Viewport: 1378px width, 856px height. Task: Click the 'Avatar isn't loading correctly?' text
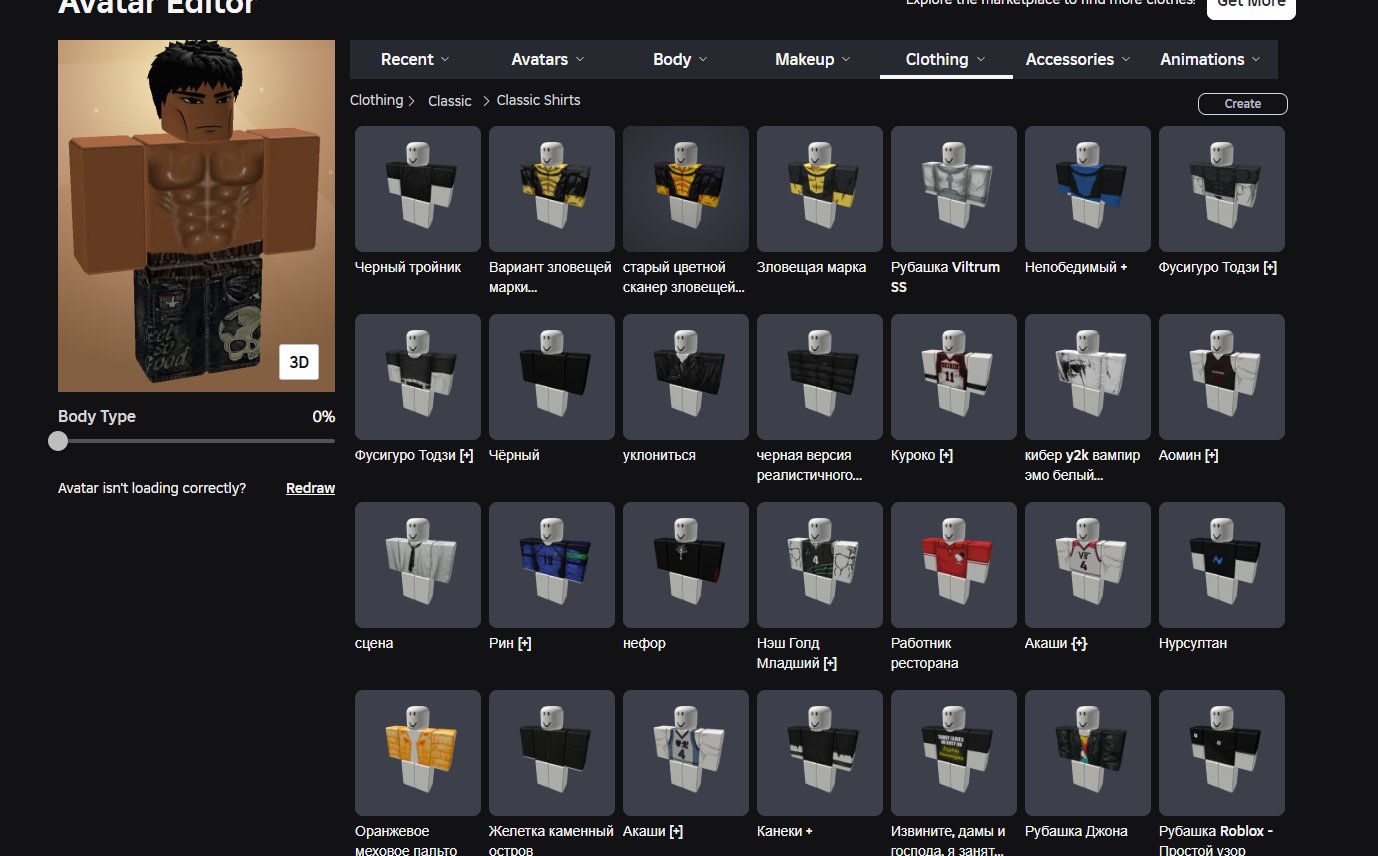tap(152, 489)
